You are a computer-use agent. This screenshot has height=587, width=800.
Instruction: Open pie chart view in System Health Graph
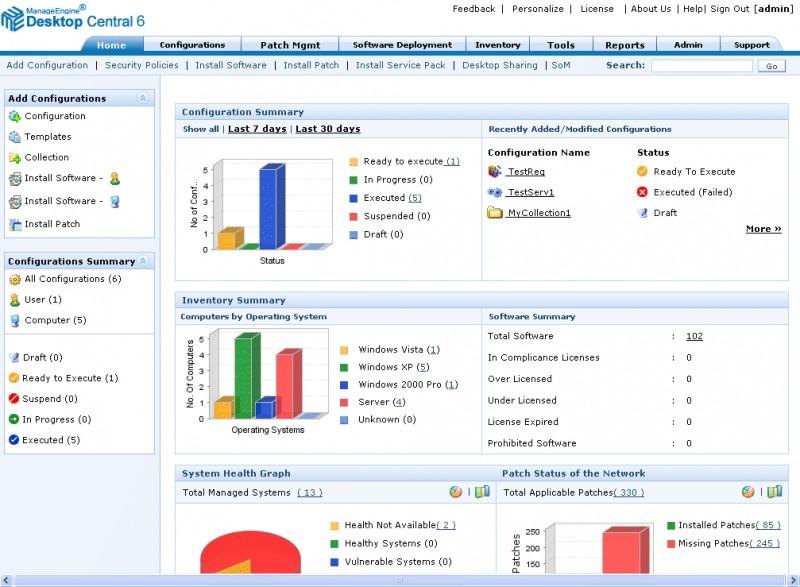click(456, 492)
